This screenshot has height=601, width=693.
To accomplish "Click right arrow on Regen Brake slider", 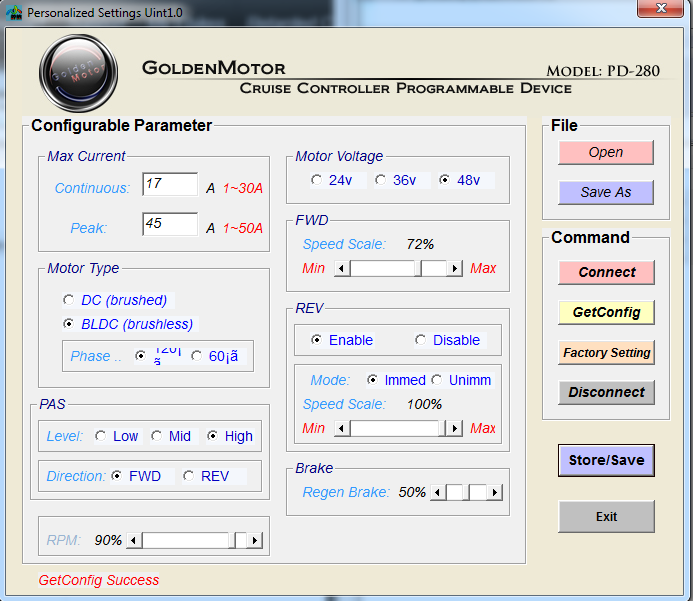I will point(494,492).
